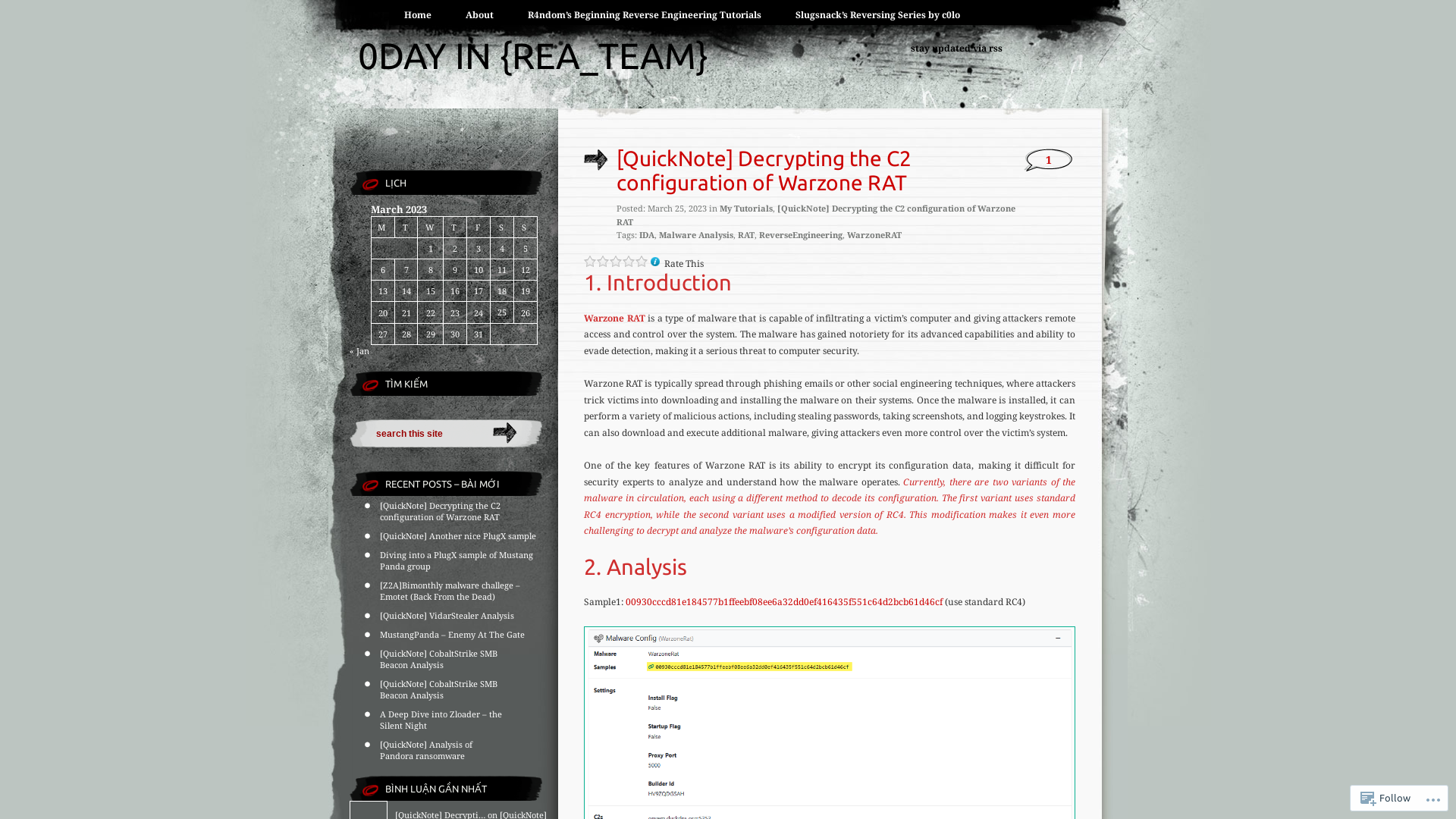The width and height of the screenshot is (1456, 819).
Task: Expand the R4ndom's Beginning Reverse Engineering Tutorials dropdown
Action: (644, 14)
